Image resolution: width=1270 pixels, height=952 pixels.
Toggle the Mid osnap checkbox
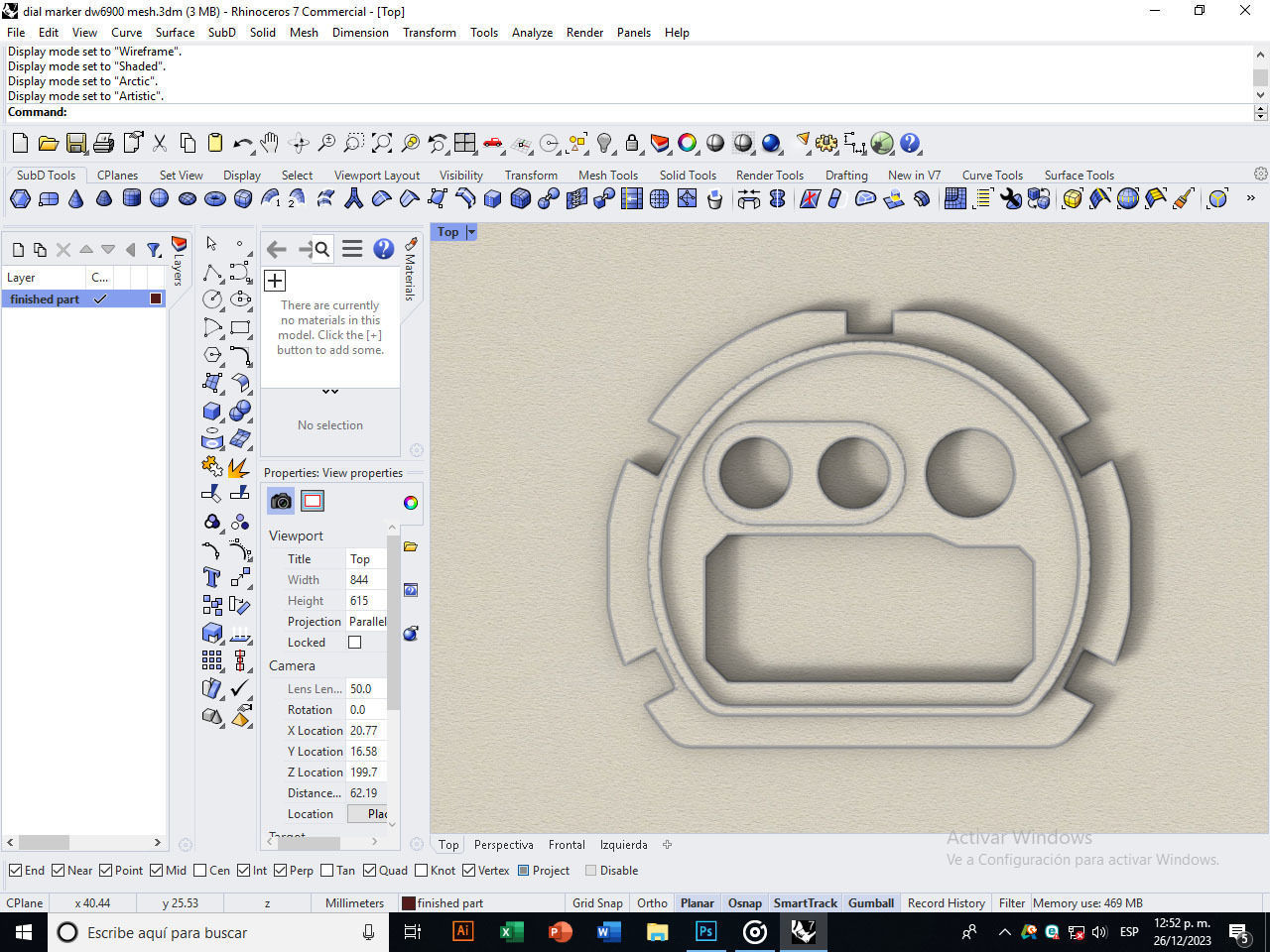pyautogui.click(x=157, y=871)
